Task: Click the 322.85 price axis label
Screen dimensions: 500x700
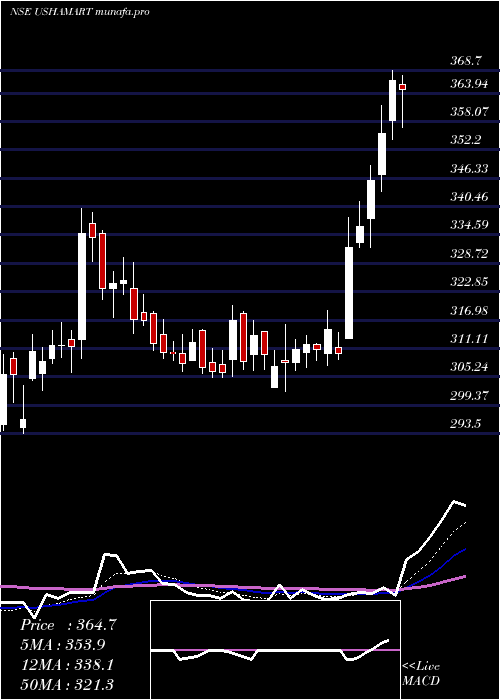Action: [x=468, y=282]
